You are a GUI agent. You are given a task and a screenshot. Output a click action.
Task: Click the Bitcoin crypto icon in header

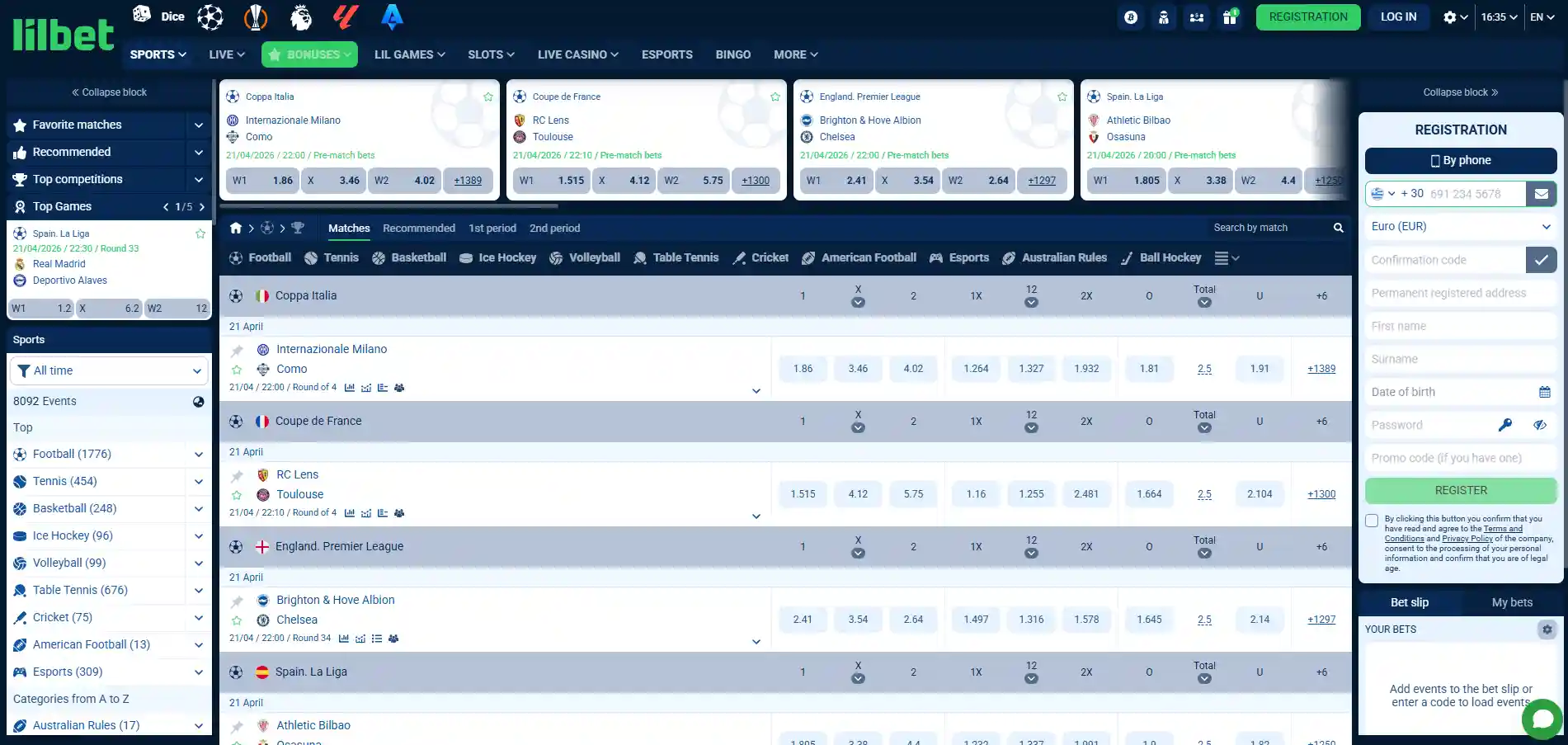point(1131,17)
